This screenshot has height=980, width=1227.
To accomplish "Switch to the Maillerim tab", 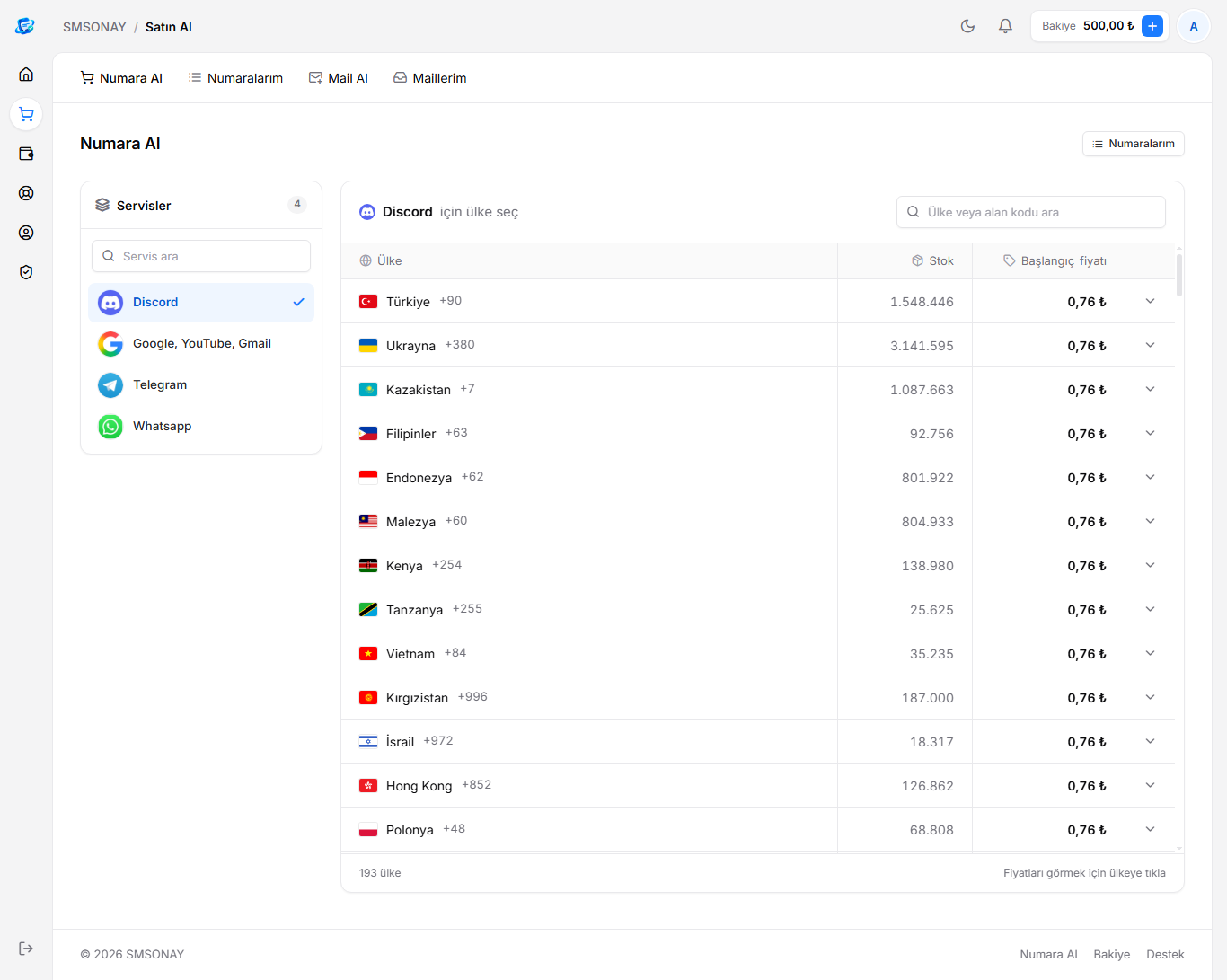I will pyautogui.click(x=429, y=78).
